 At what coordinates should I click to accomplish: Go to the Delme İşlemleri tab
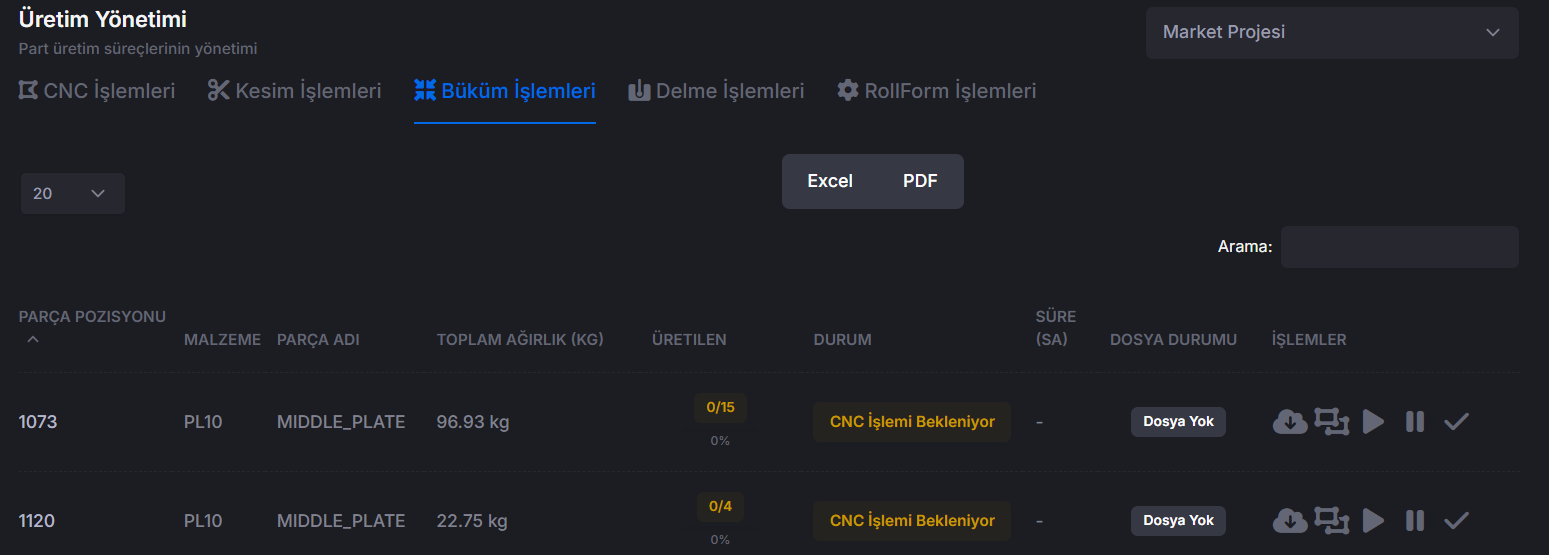tap(716, 91)
